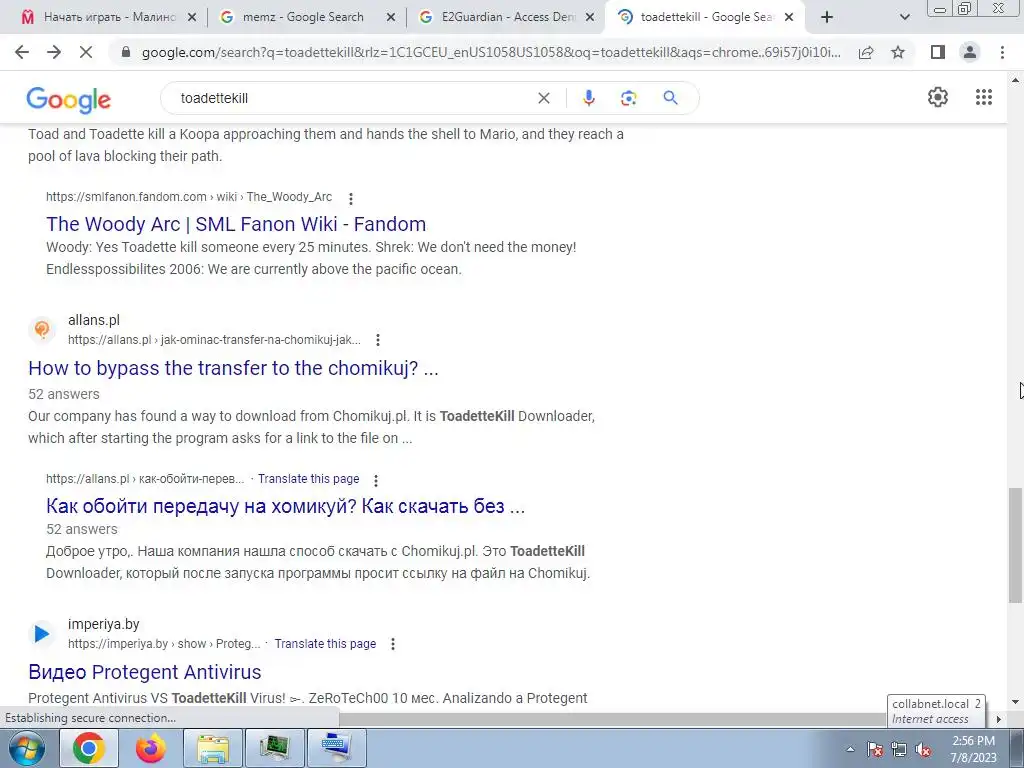Show hidden system tray icons
Viewport: 1024px width, 768px height.
(x=850, y=750)
